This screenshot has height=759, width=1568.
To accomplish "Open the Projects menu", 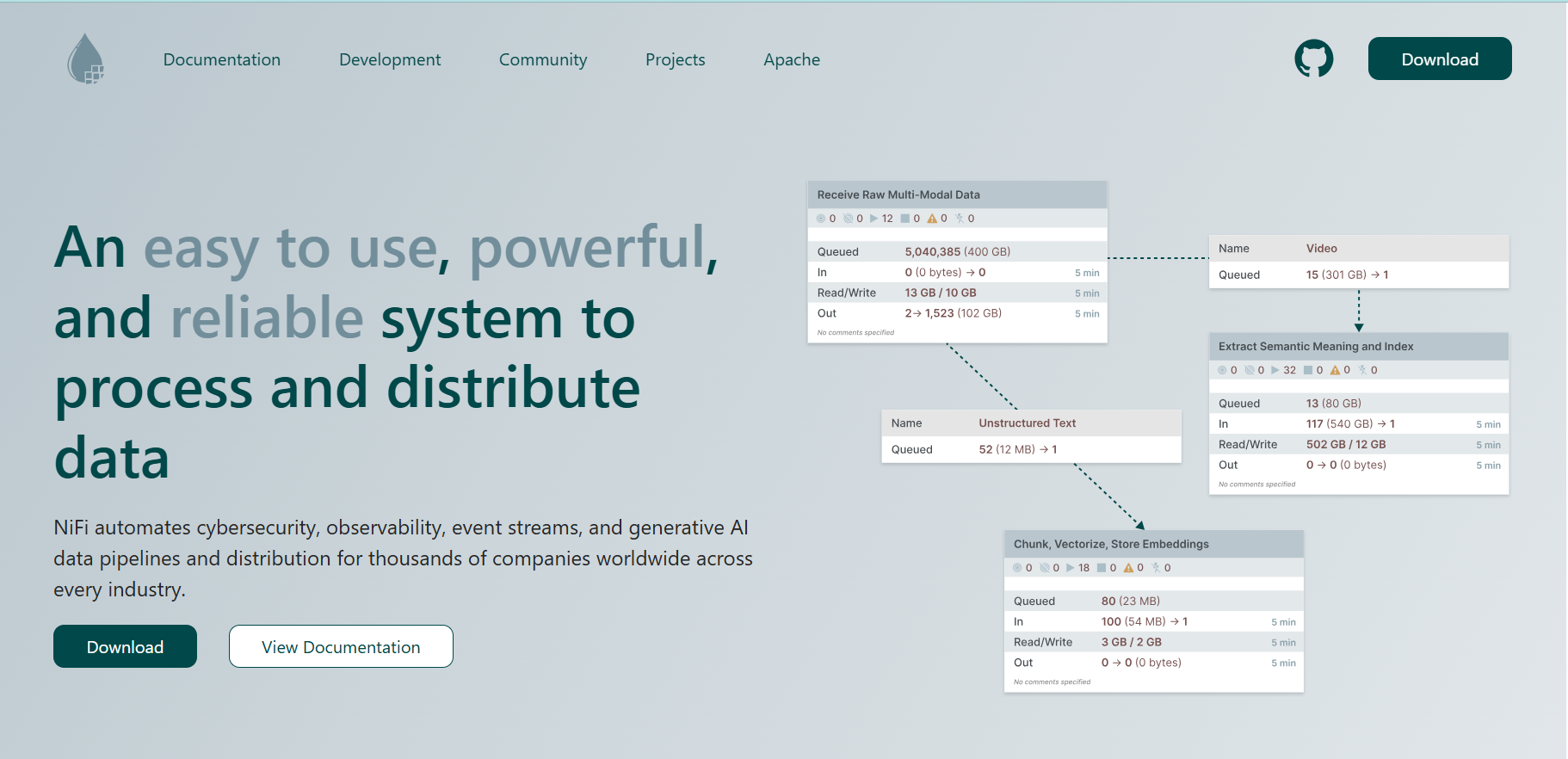I will point(676,59).
